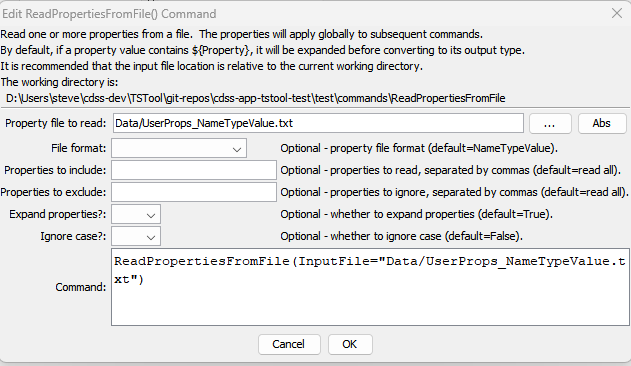631x366 pixels.
Task: Browse for property file with ... button
Action: point(550,123)
